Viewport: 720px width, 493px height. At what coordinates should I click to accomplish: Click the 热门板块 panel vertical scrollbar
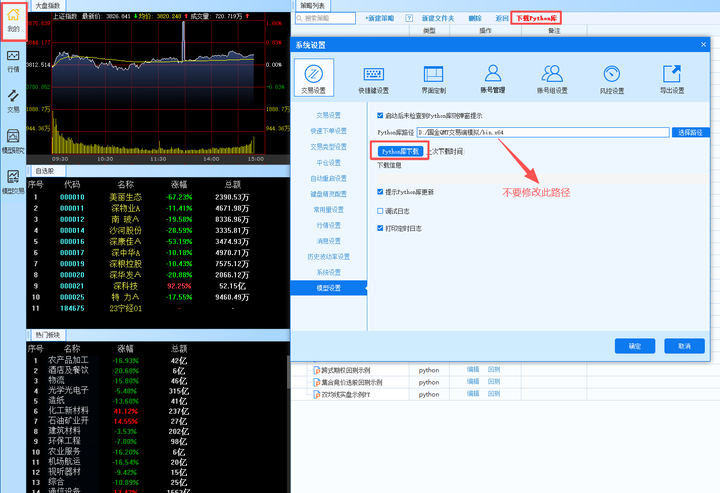[288, 373]
